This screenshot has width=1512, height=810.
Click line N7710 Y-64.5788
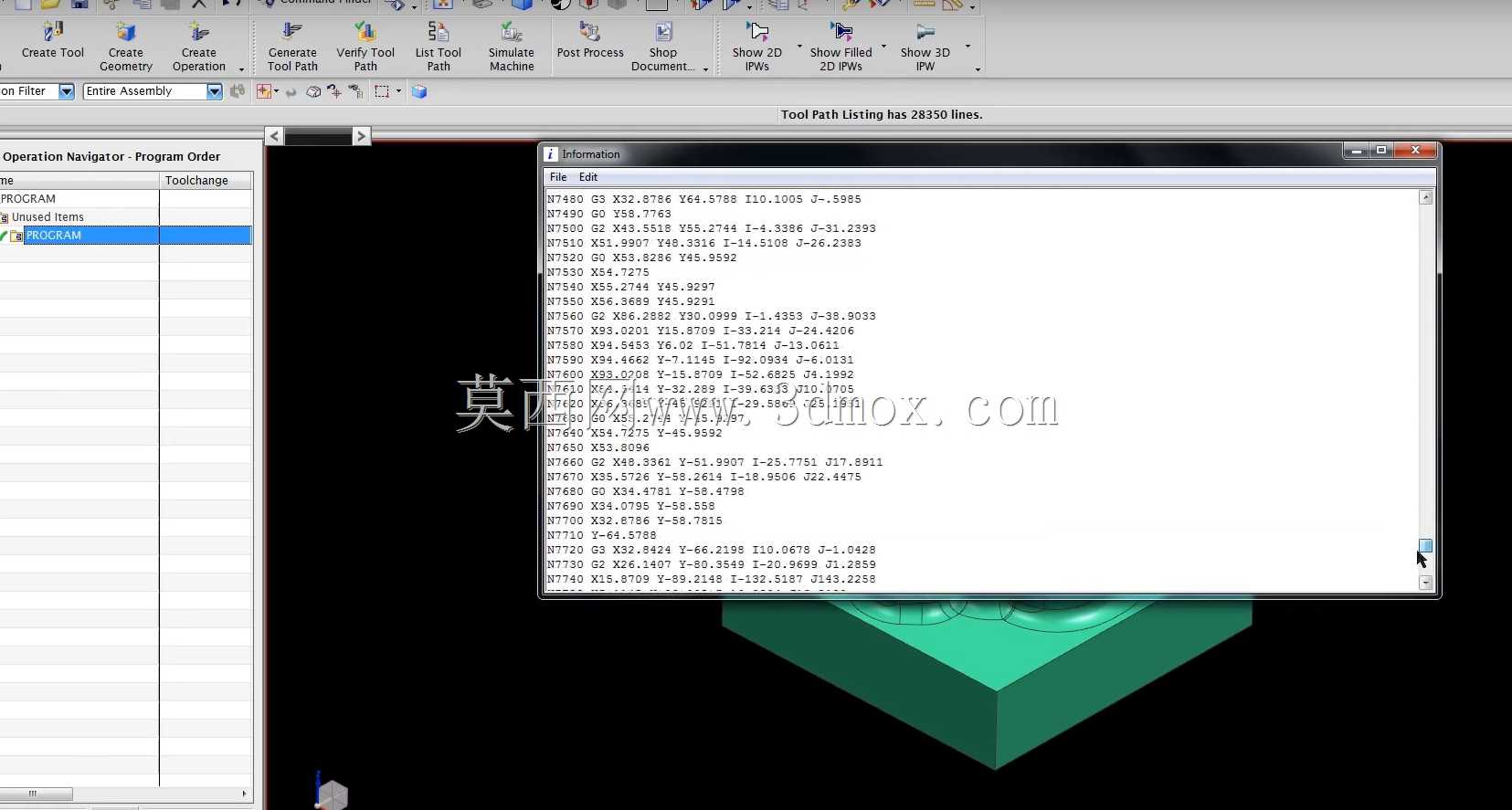pos(601,535)
